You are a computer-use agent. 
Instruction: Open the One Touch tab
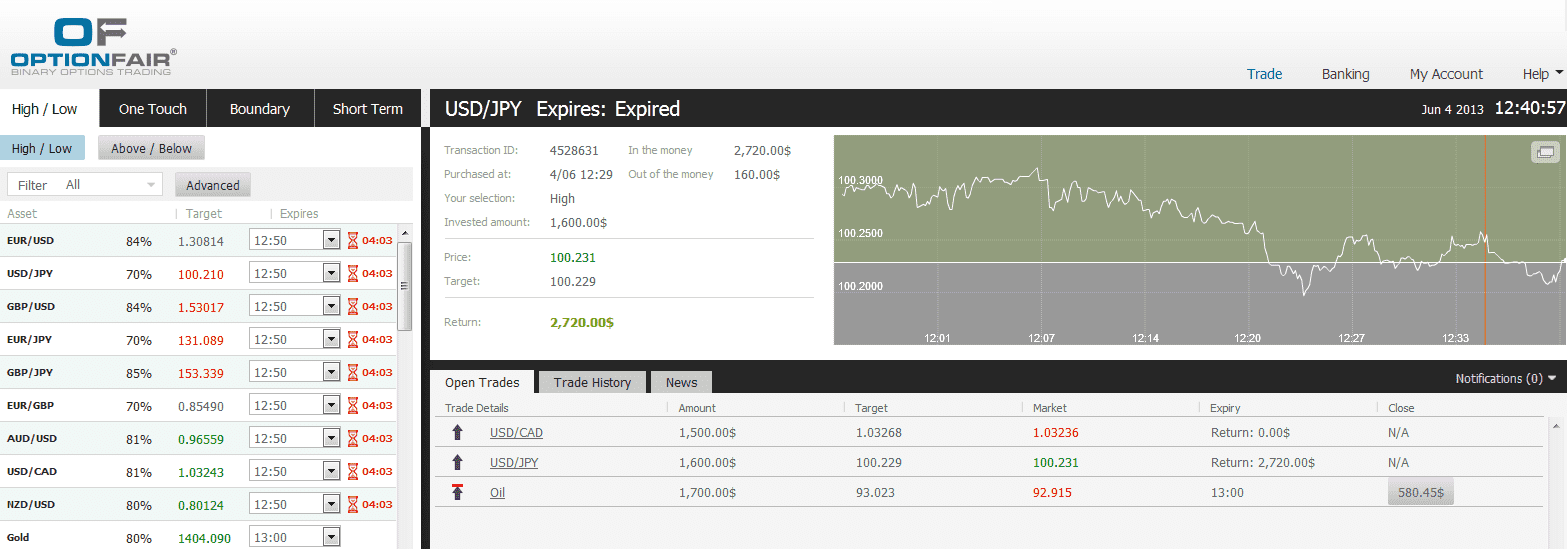pyautogui.click(x=153, y=109)
